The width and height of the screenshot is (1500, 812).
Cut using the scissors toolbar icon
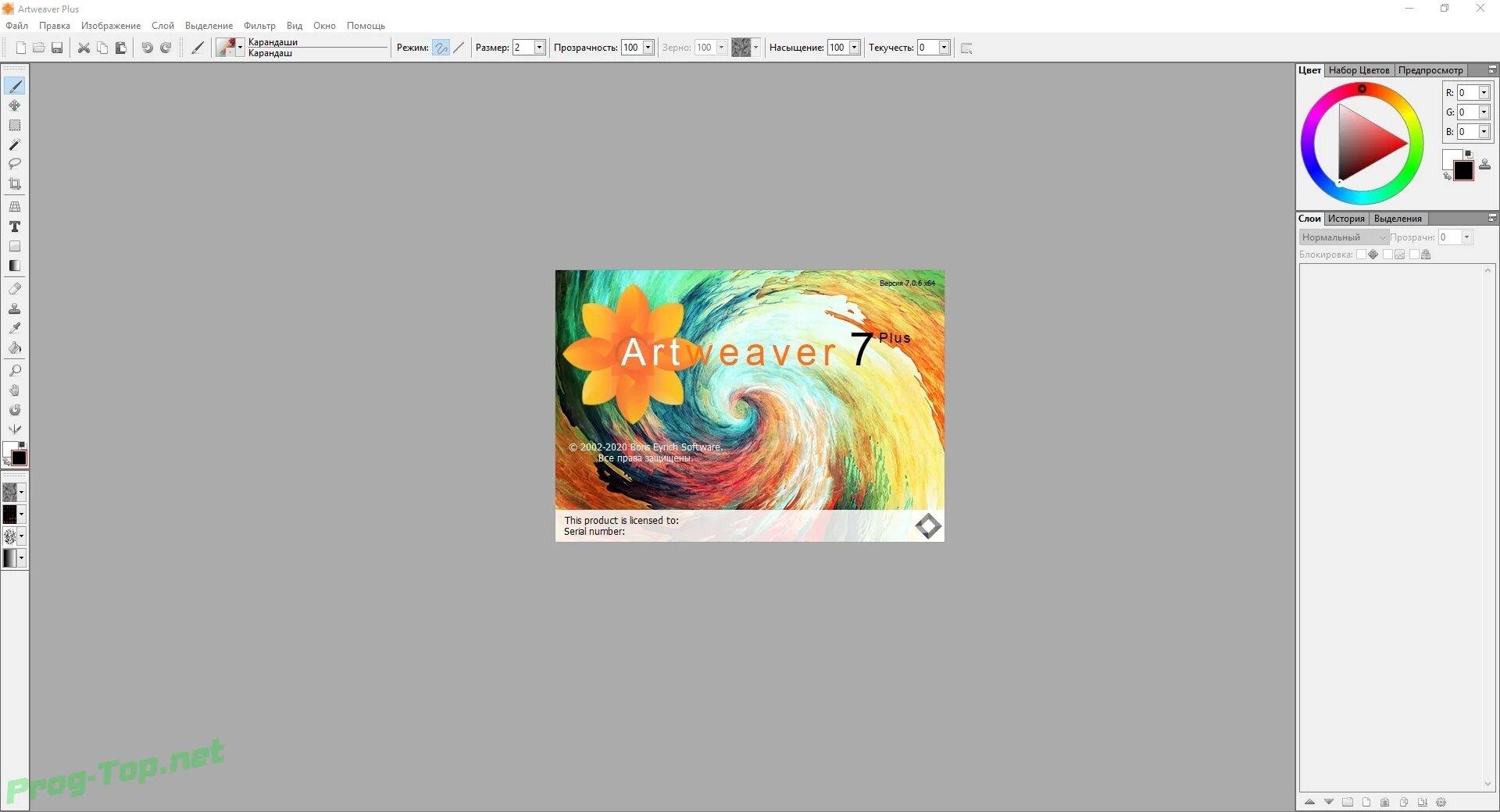(x=84, y=48)
